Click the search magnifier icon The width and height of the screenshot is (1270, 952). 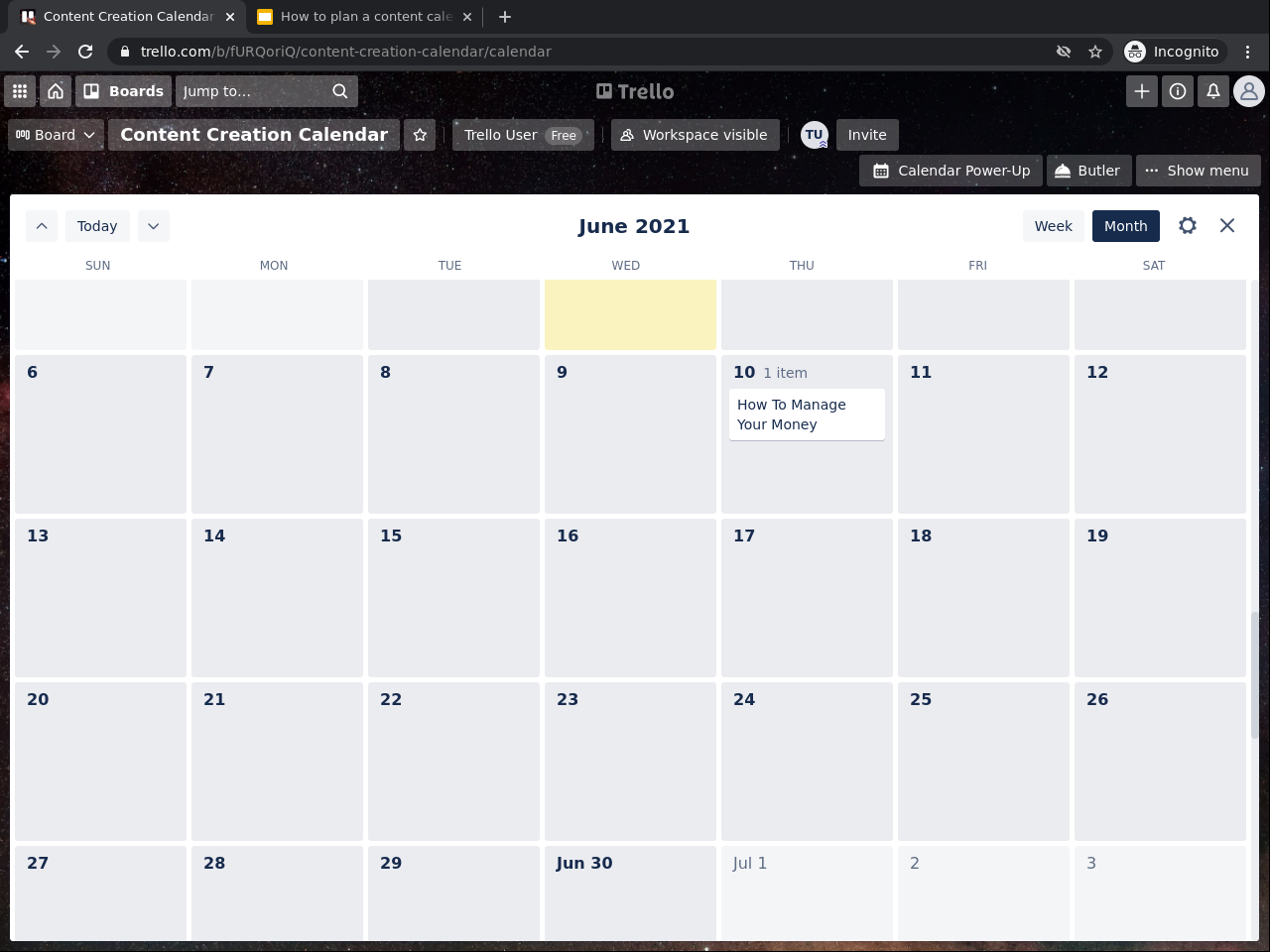click(x=340, y=91)
